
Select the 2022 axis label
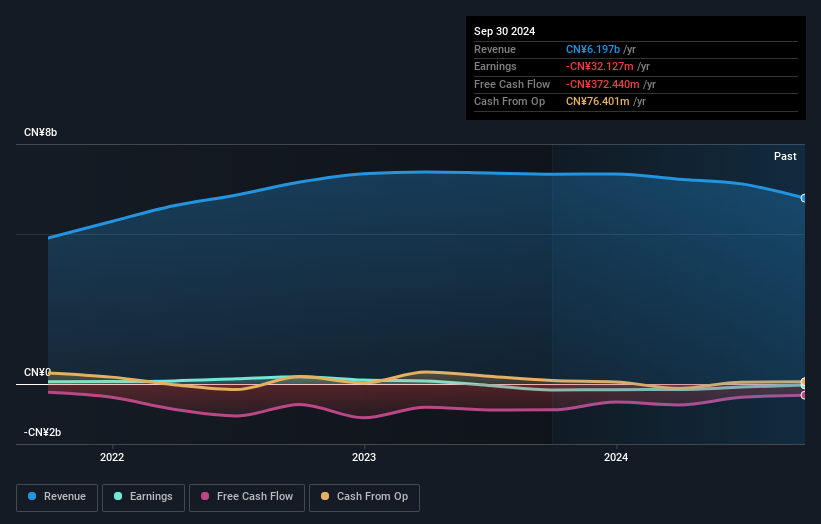112,457
